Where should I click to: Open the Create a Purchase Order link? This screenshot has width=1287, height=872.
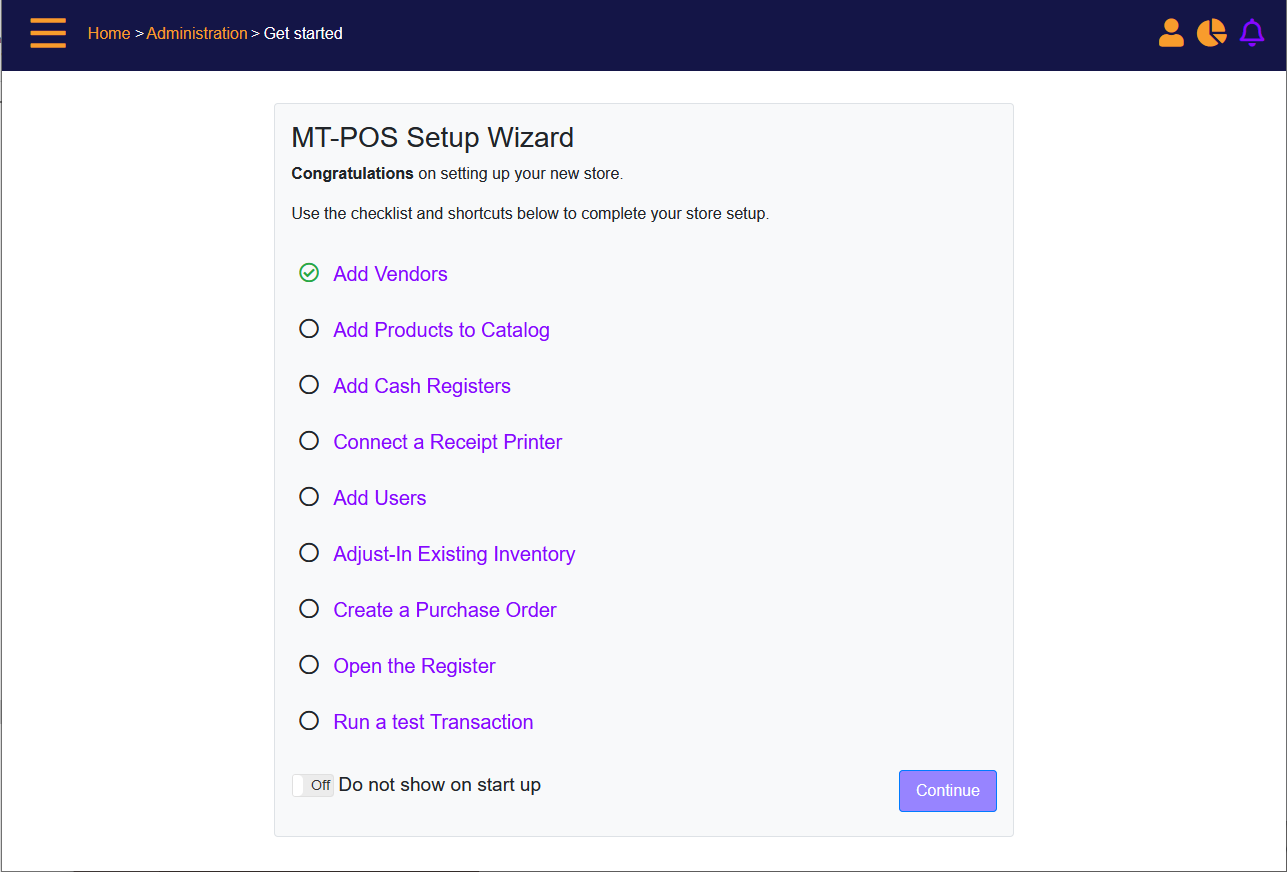445,610
